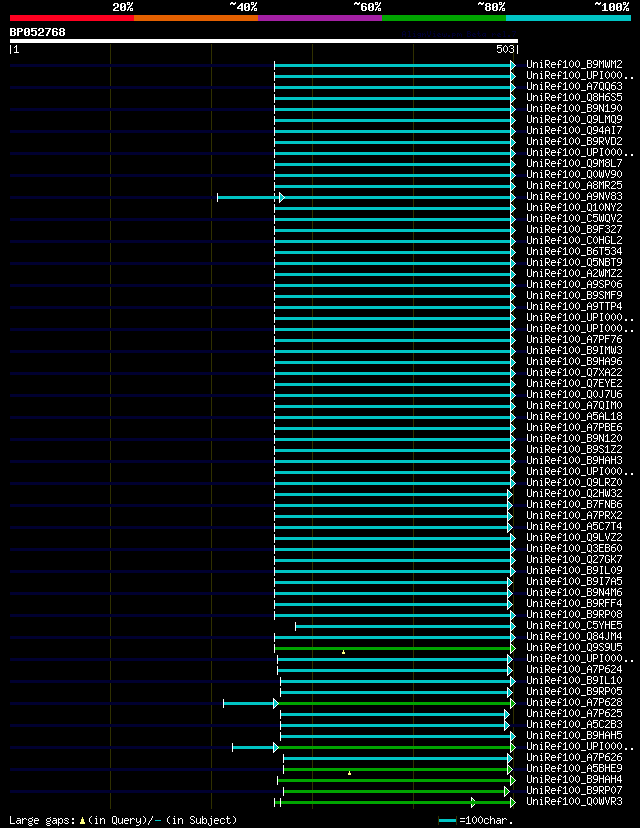This screenshot has width=640, height=828.
Task: Click the green alignment bar for Q9S9U5
Action: tap(393, 648)
